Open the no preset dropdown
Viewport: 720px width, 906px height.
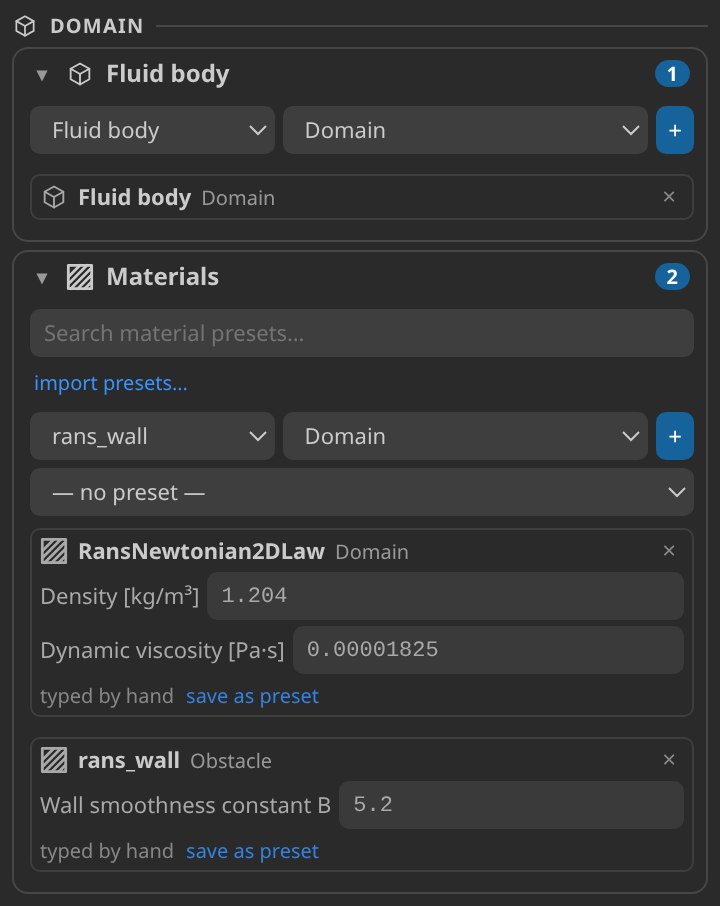coord(362,492)
